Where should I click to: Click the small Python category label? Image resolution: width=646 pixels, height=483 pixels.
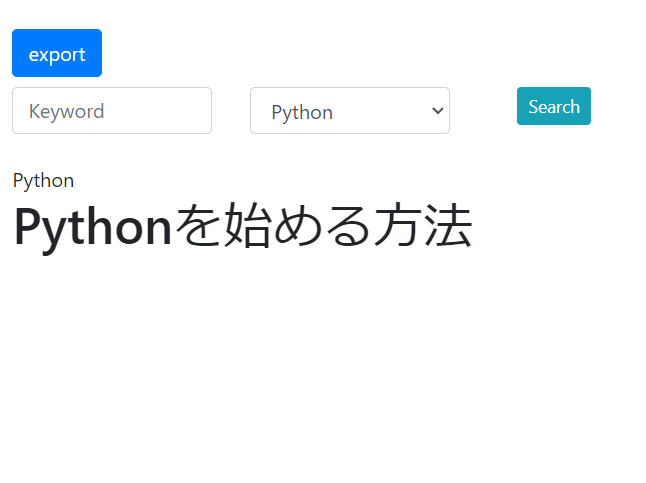coord(43,180)
